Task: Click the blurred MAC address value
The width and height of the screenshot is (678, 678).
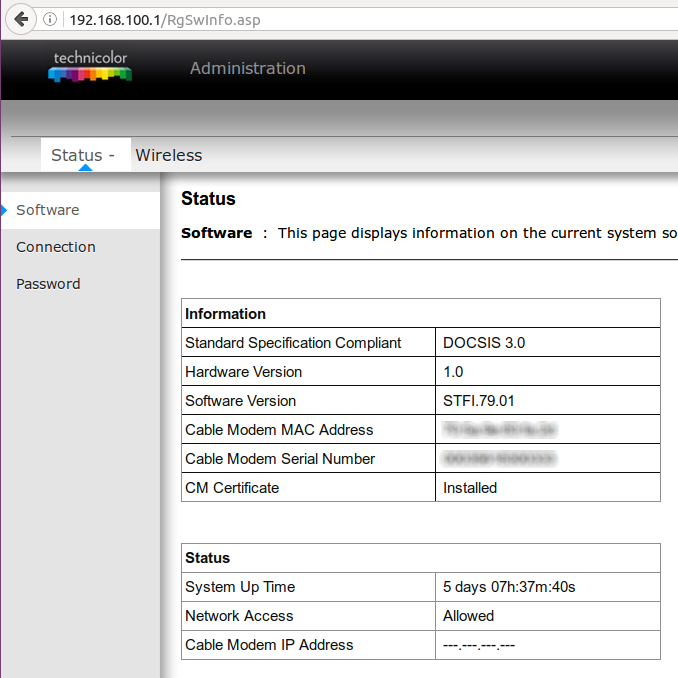Action: (499, 429)
